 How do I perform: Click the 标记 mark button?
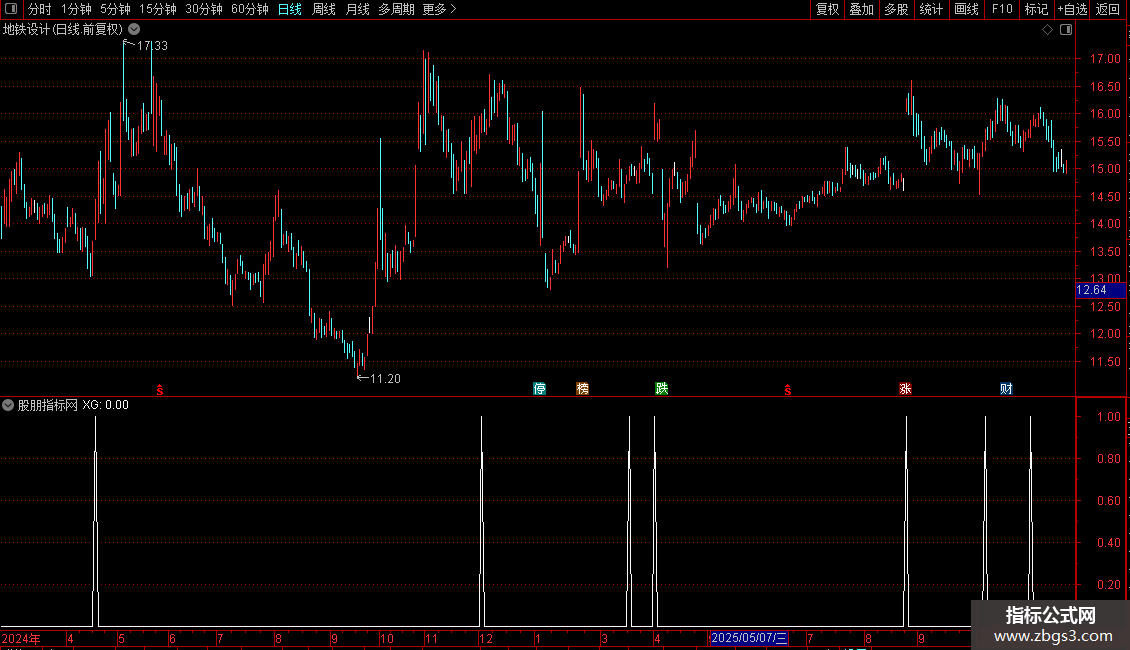pos(1036,9)
